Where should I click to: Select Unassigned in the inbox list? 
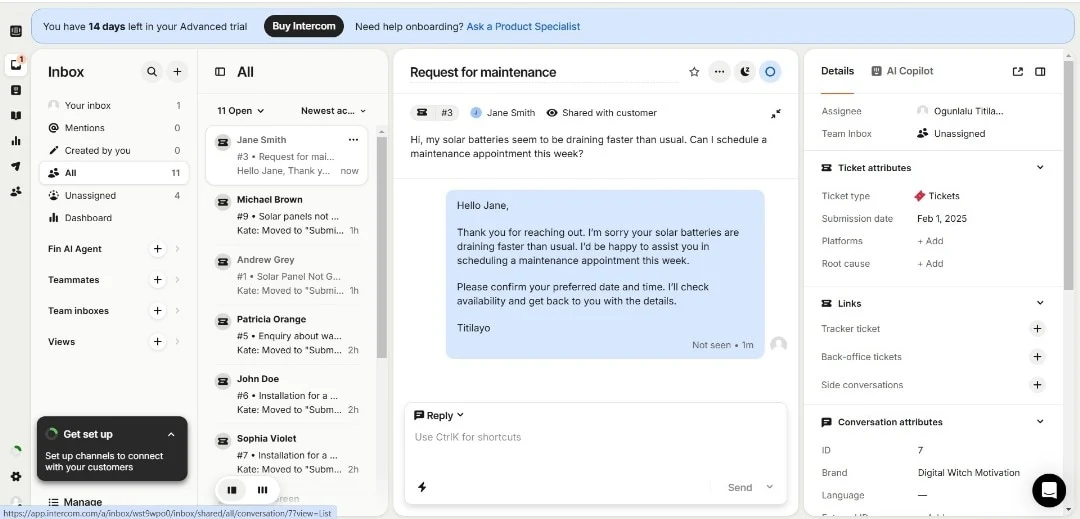(90, 196)
